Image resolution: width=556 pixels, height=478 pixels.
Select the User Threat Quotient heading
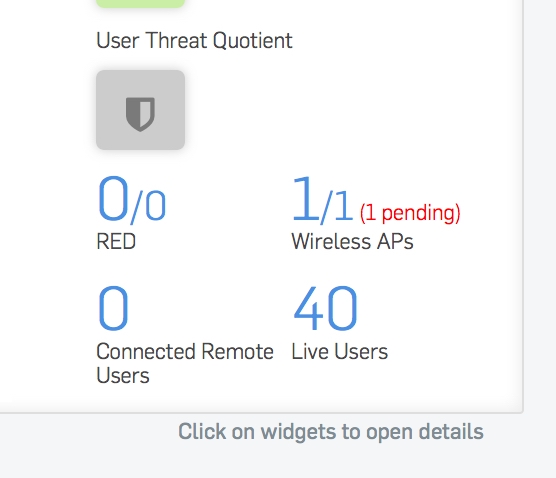[194, 40]
